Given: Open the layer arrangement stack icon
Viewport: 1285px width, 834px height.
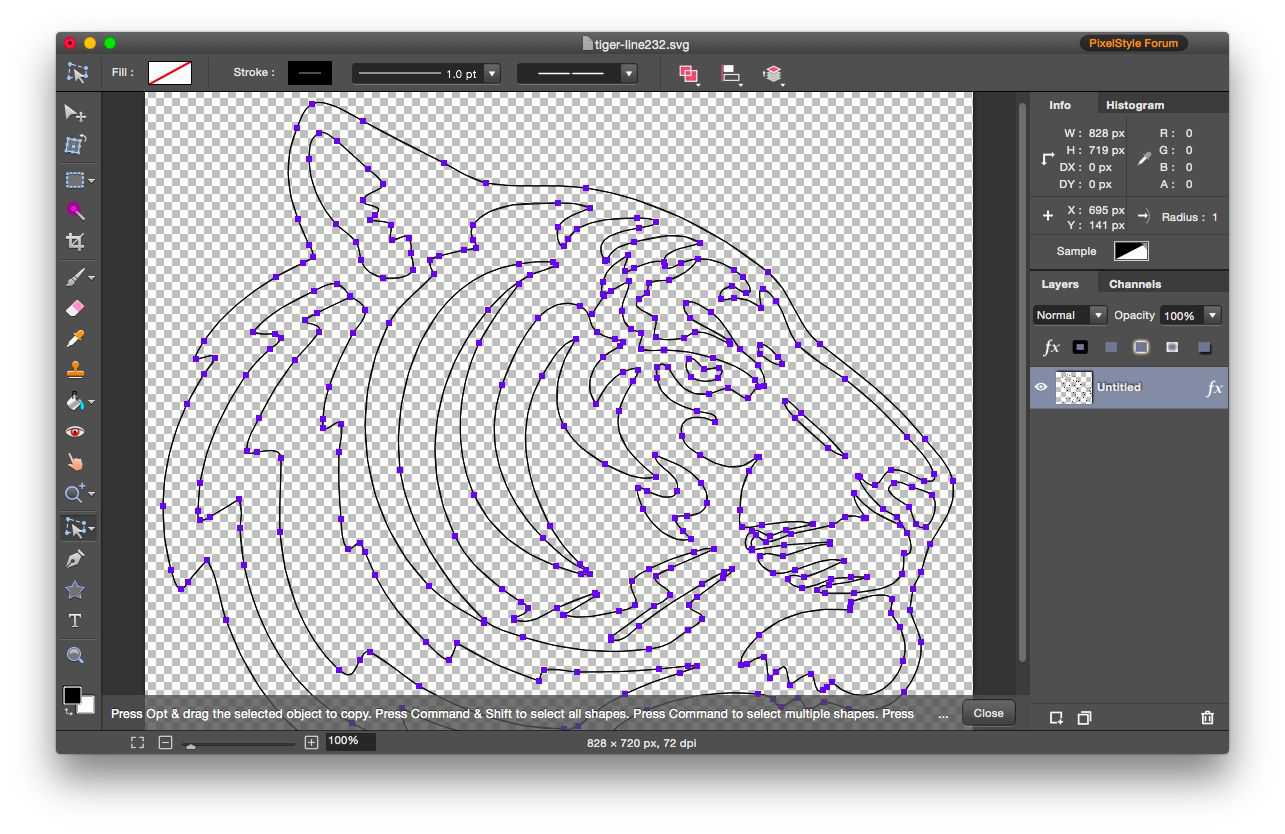Looking at the screenshot, I should (x=772, y=74).
